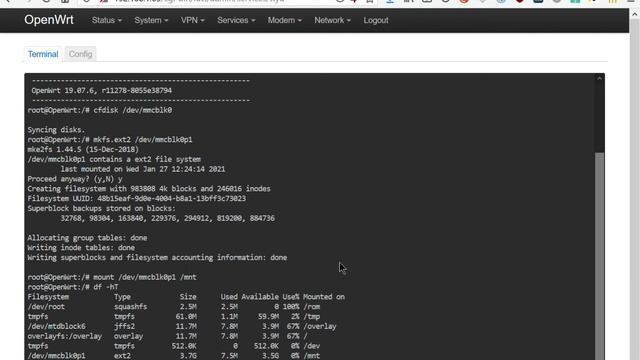Click the browser page scroll-up arrow
The image size is (640, 360).
(x=635, y=14)
